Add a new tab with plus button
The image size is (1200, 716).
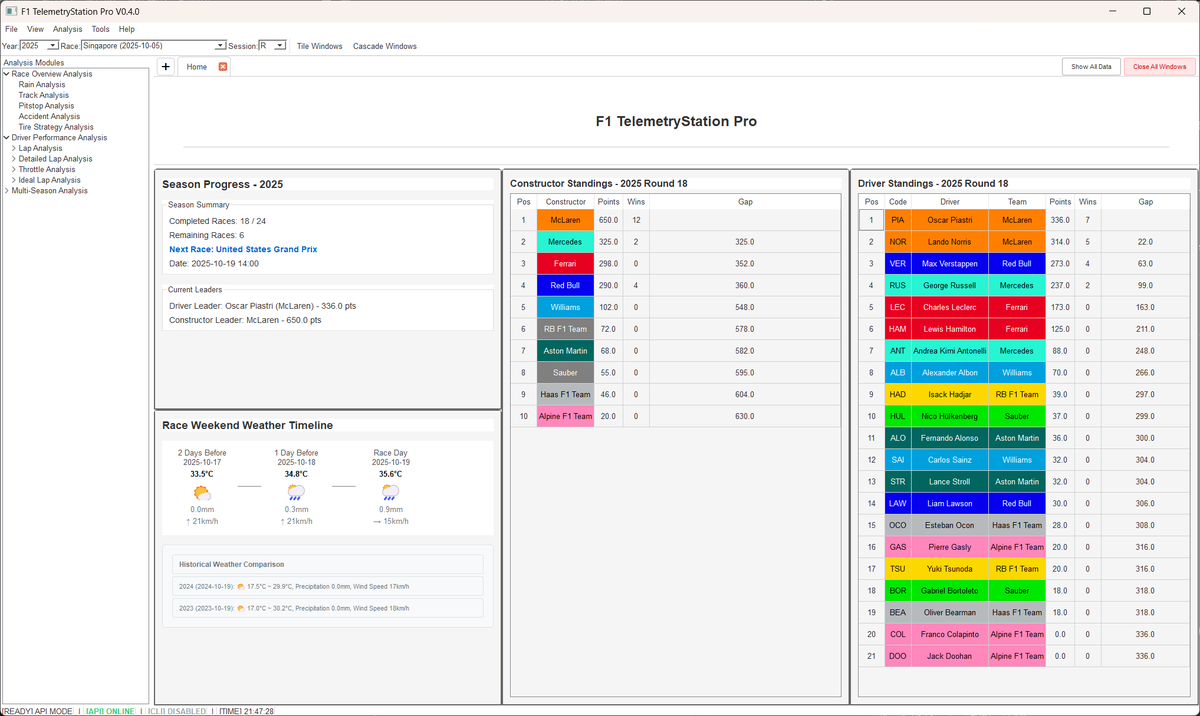(x=165, y=67)
